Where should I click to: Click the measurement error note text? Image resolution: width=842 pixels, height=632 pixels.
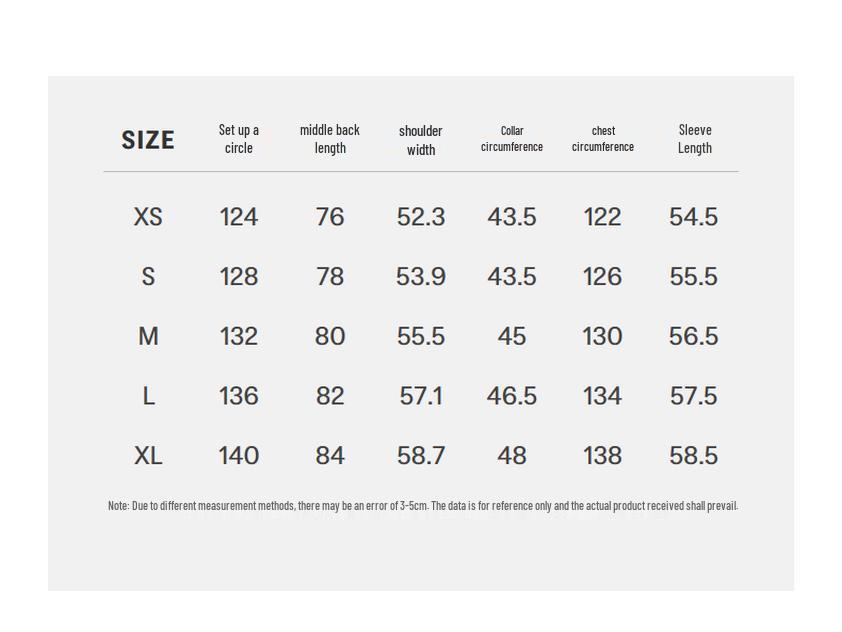click(423, 506)
